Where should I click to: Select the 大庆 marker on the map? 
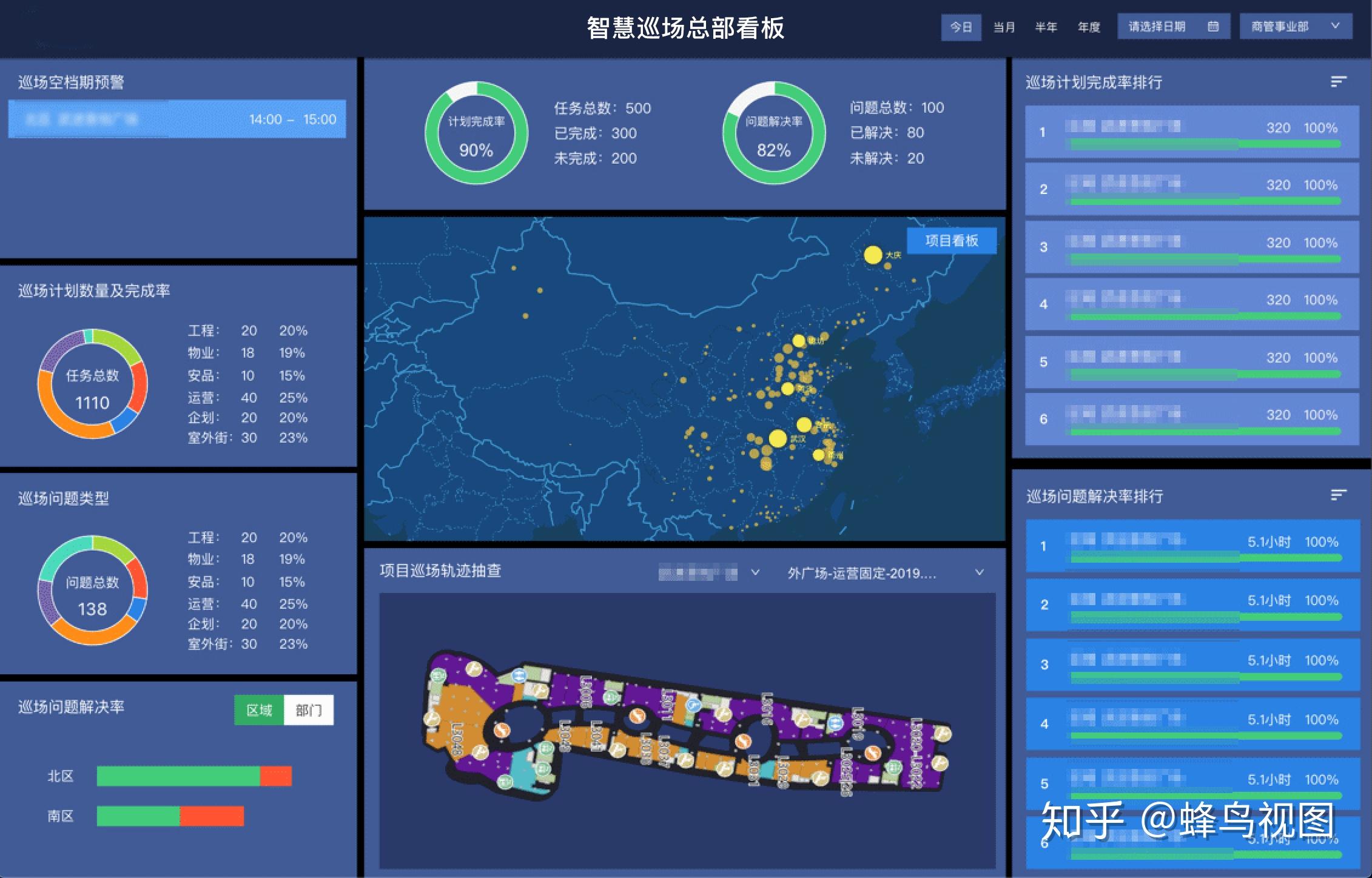[873, 256]
